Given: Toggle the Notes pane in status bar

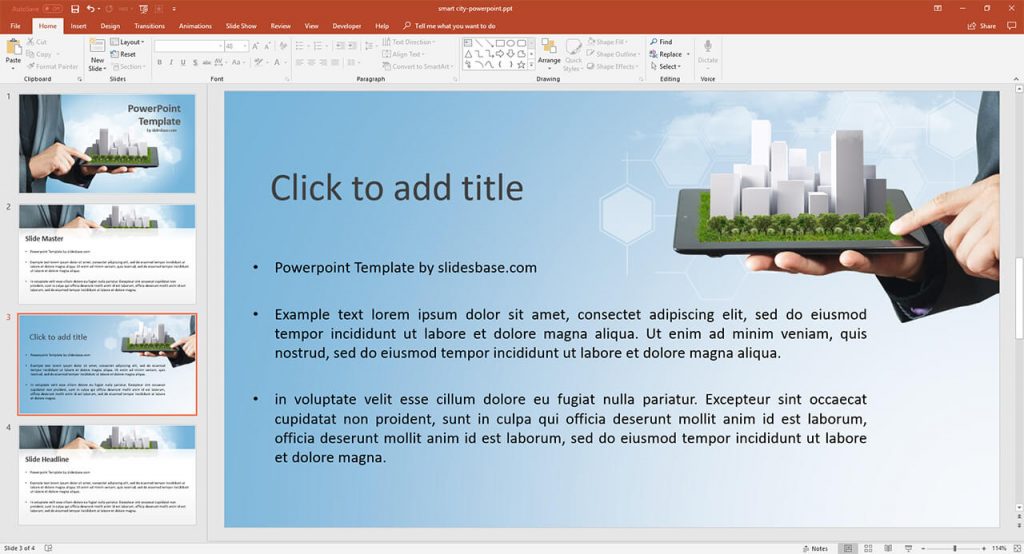Looking at the screenshot, I should click(815, 548).
